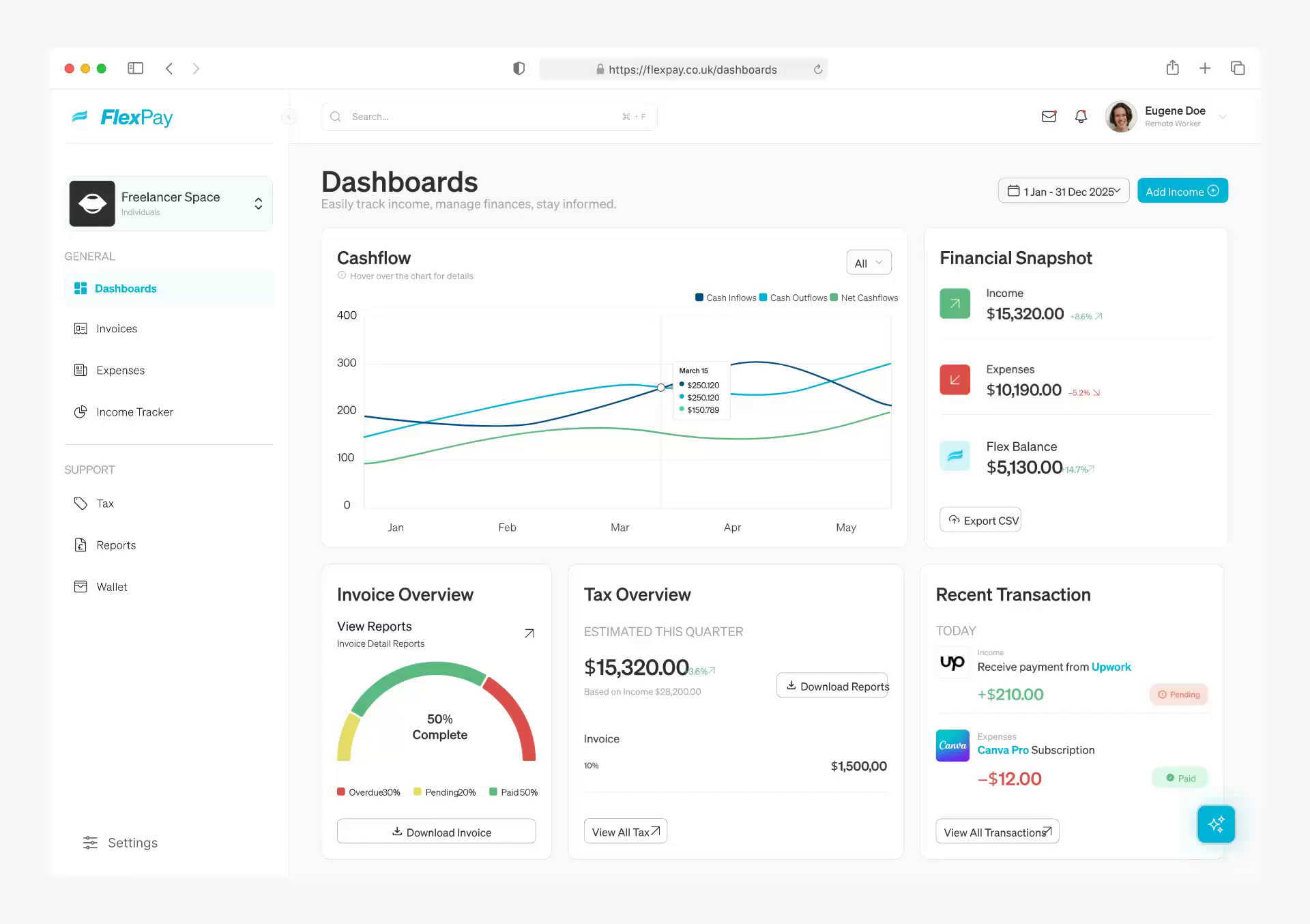Go to Invoices in sidebar
This screenshot has height=924, width=1310.
point(117,329)
